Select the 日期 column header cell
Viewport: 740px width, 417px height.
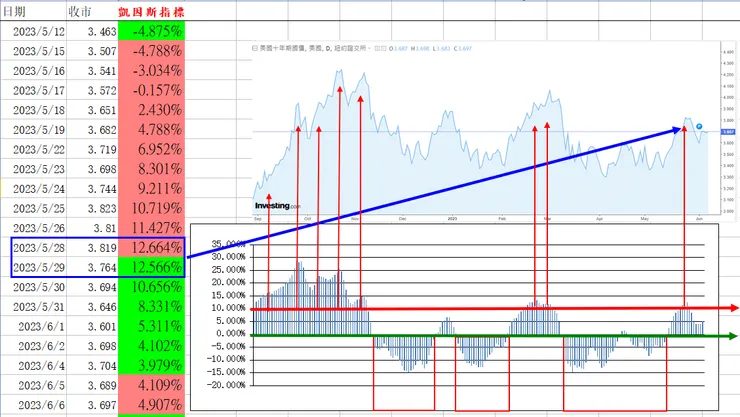tap(33, 11)
